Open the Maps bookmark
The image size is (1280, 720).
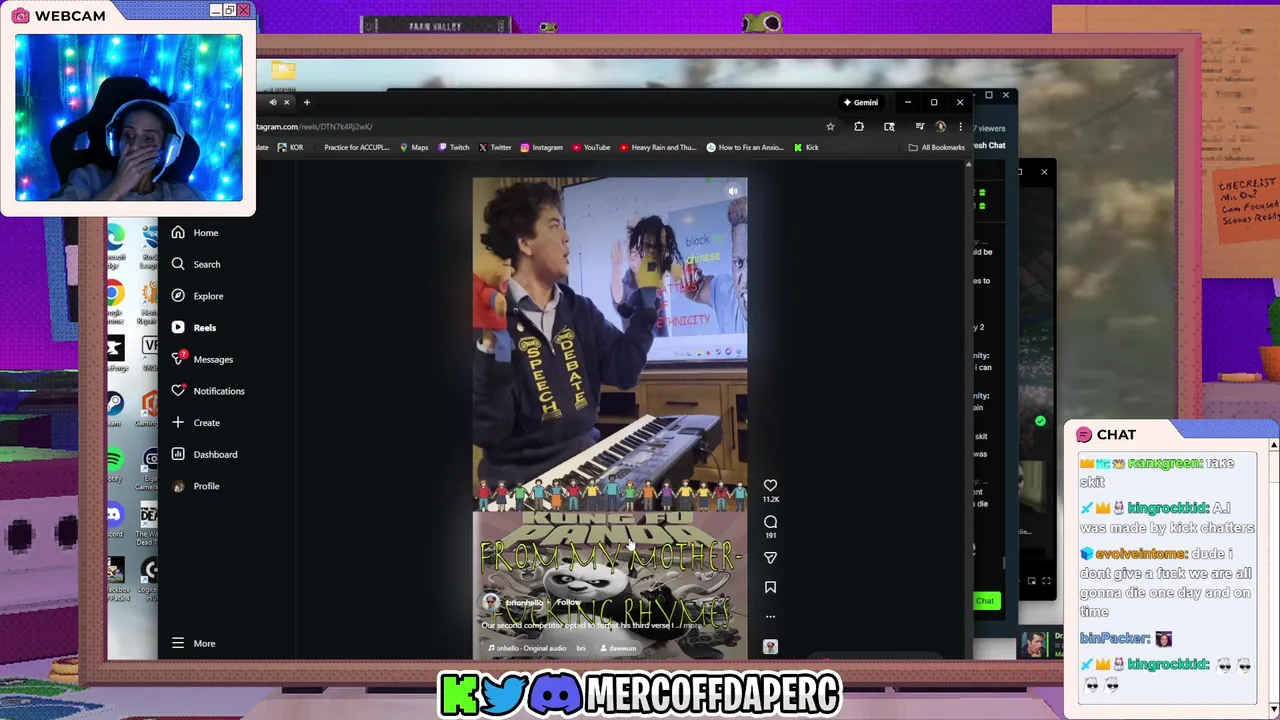(x=414, y=147)
